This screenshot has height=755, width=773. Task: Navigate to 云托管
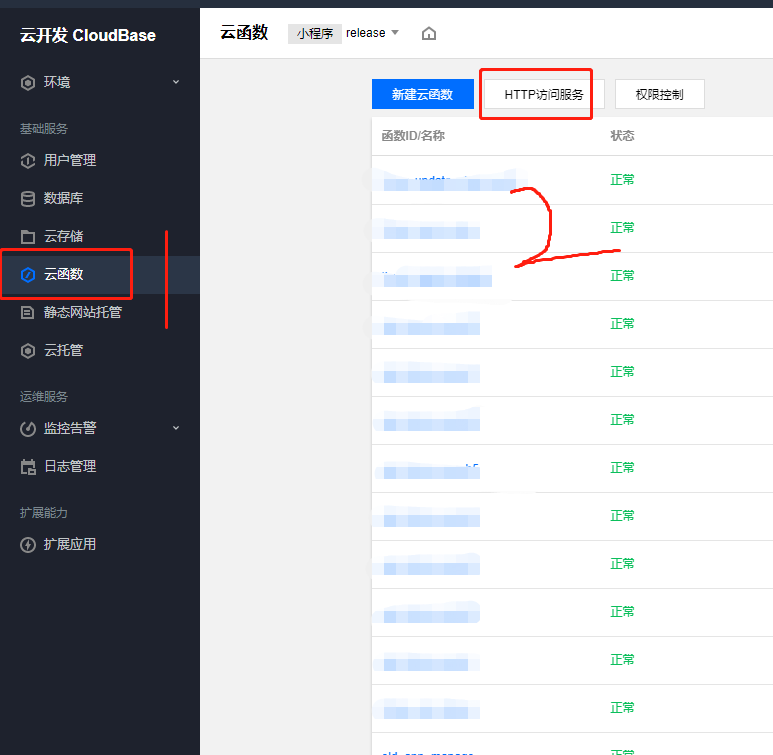64,350
